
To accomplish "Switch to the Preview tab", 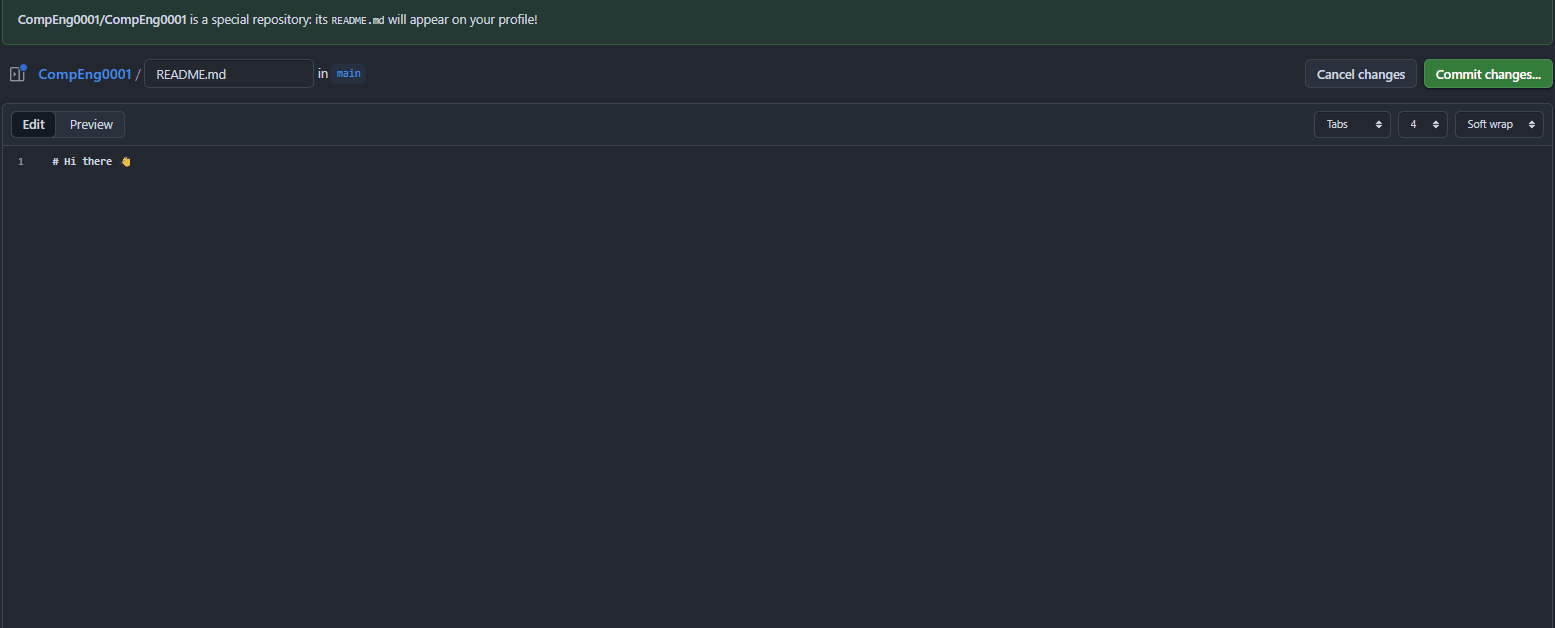I will coord(91,125).
